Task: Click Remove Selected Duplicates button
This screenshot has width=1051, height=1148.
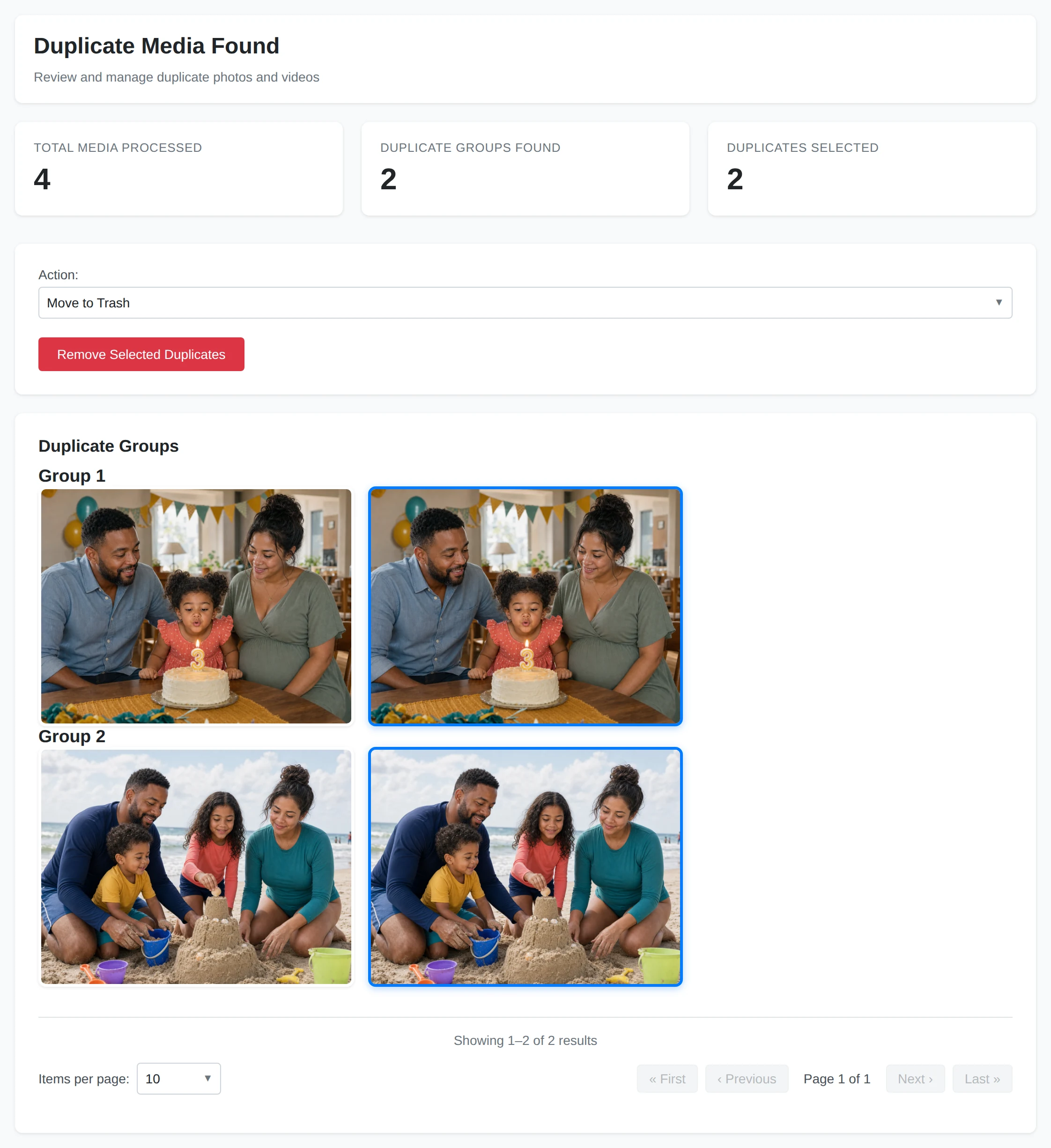Action: (x=141, y=354)
